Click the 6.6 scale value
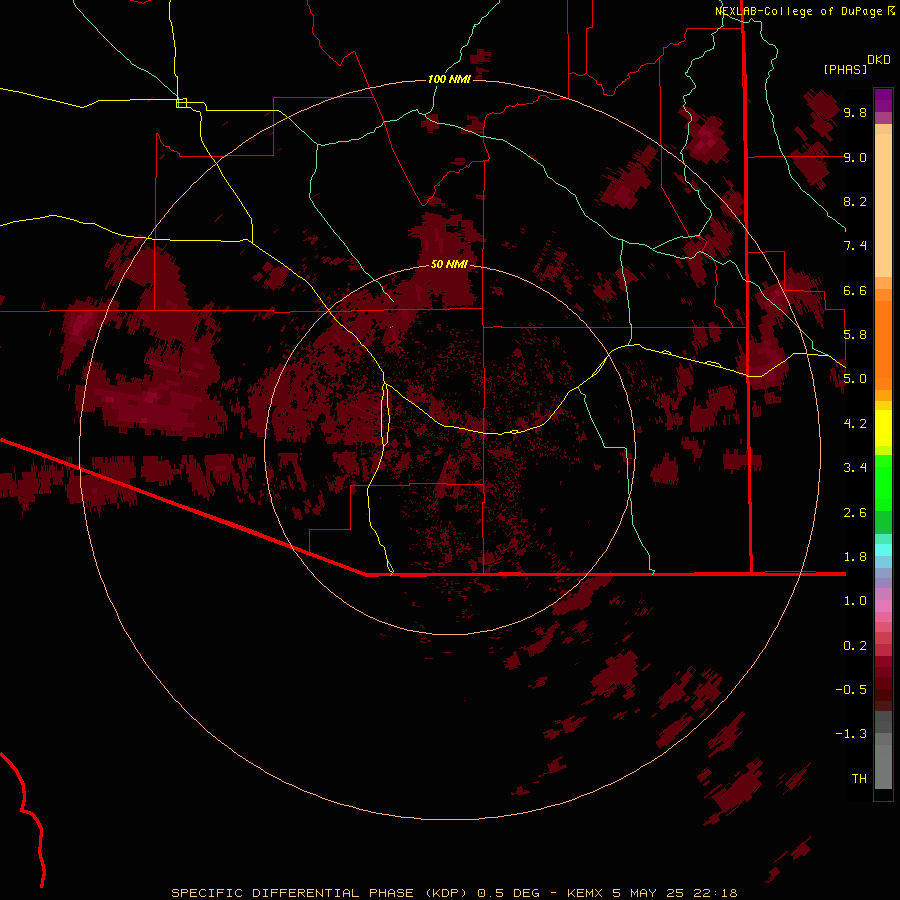 pyautogui.click(x=855, y=290)
